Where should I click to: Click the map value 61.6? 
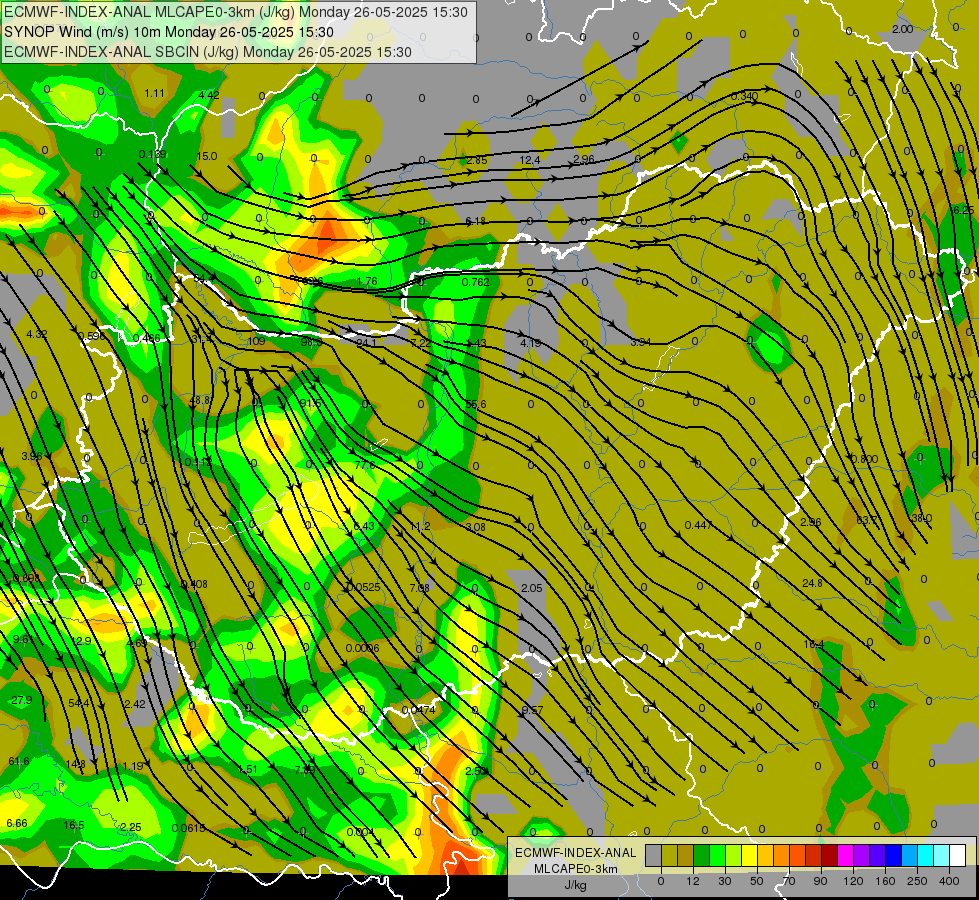click(19, 761)
